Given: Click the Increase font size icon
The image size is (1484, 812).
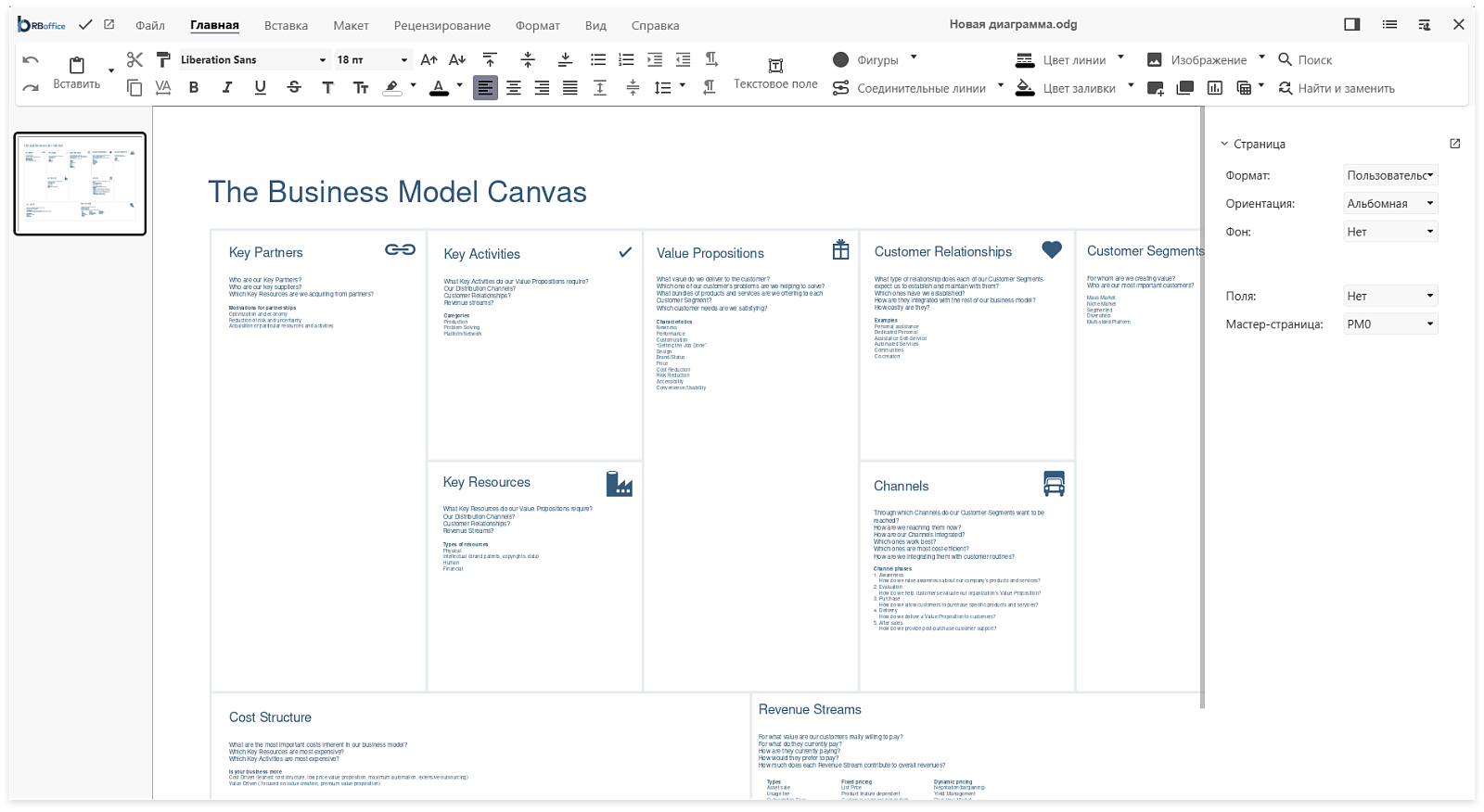Looking at the screenshot, I should (429, 59).
